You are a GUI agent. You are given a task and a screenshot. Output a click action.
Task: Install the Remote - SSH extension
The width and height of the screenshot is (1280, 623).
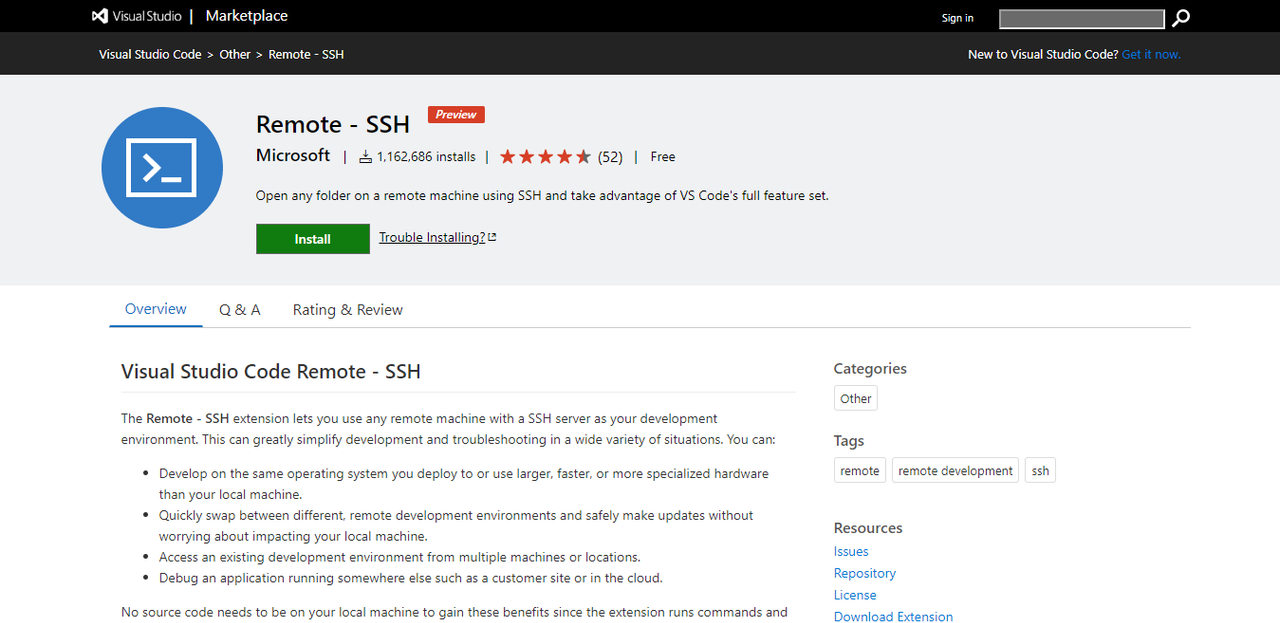point(313,239)
